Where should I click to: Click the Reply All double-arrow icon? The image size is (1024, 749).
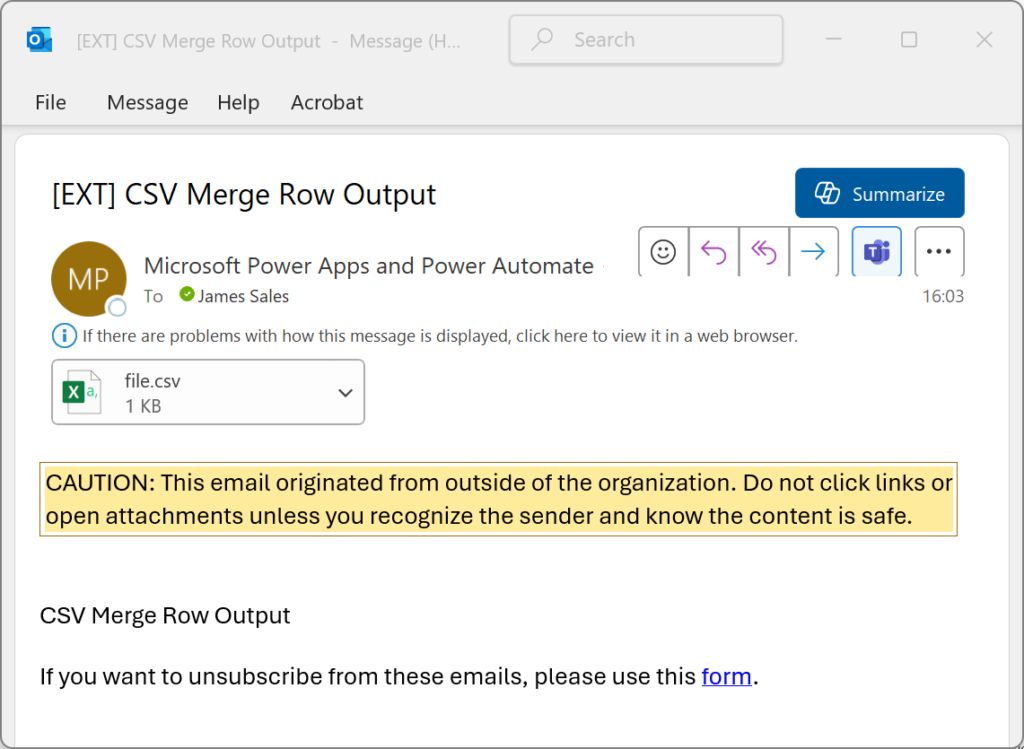[764, 252]
